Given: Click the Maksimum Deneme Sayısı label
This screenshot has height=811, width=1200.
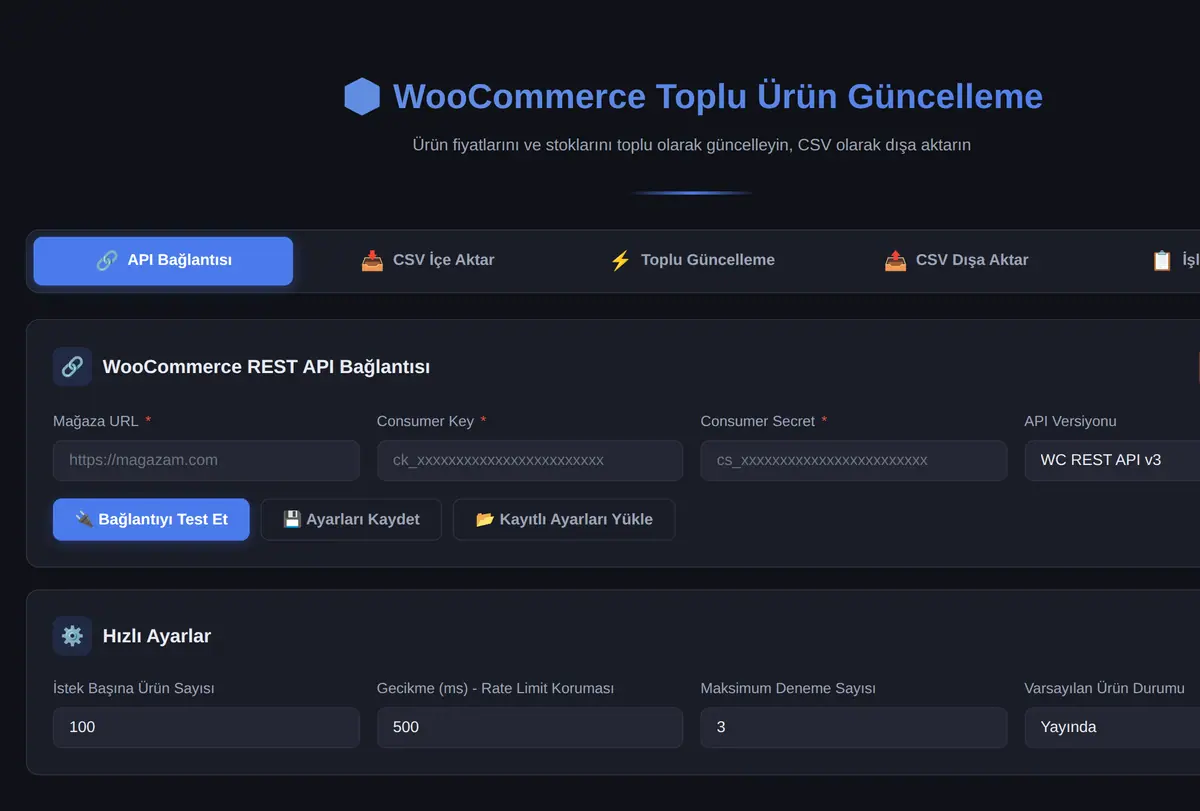Looking at the screenshot, I should tap(788, 688).
